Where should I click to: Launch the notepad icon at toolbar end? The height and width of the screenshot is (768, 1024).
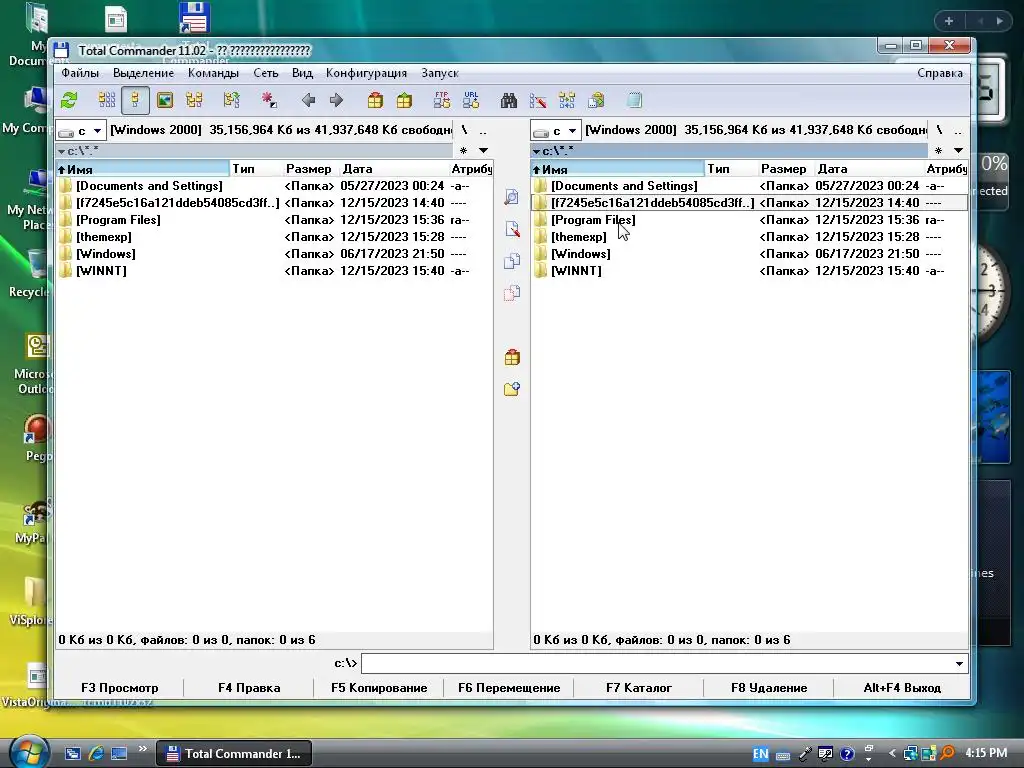pos(634,100)
